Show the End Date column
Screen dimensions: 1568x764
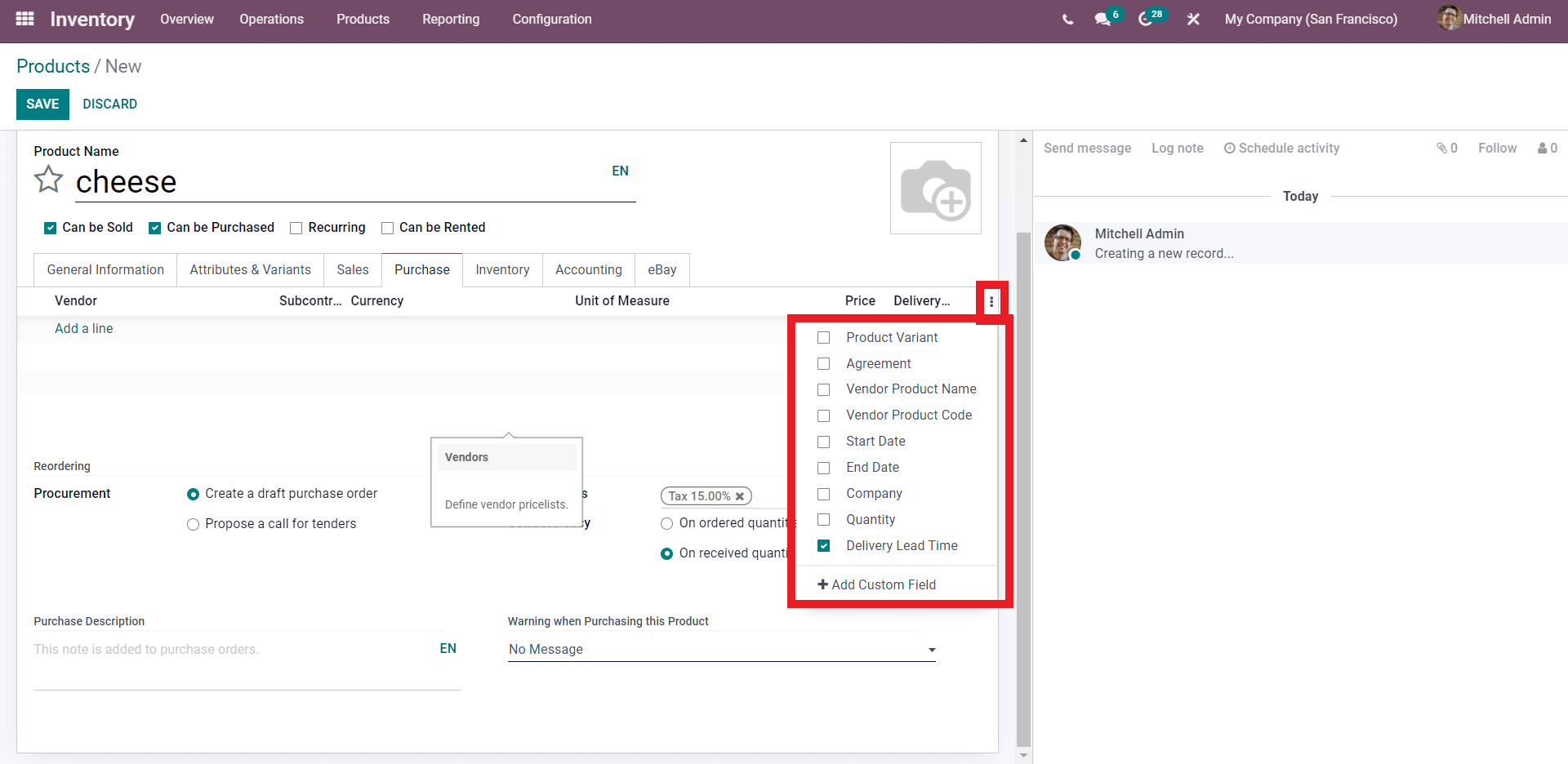coord(823,468)
